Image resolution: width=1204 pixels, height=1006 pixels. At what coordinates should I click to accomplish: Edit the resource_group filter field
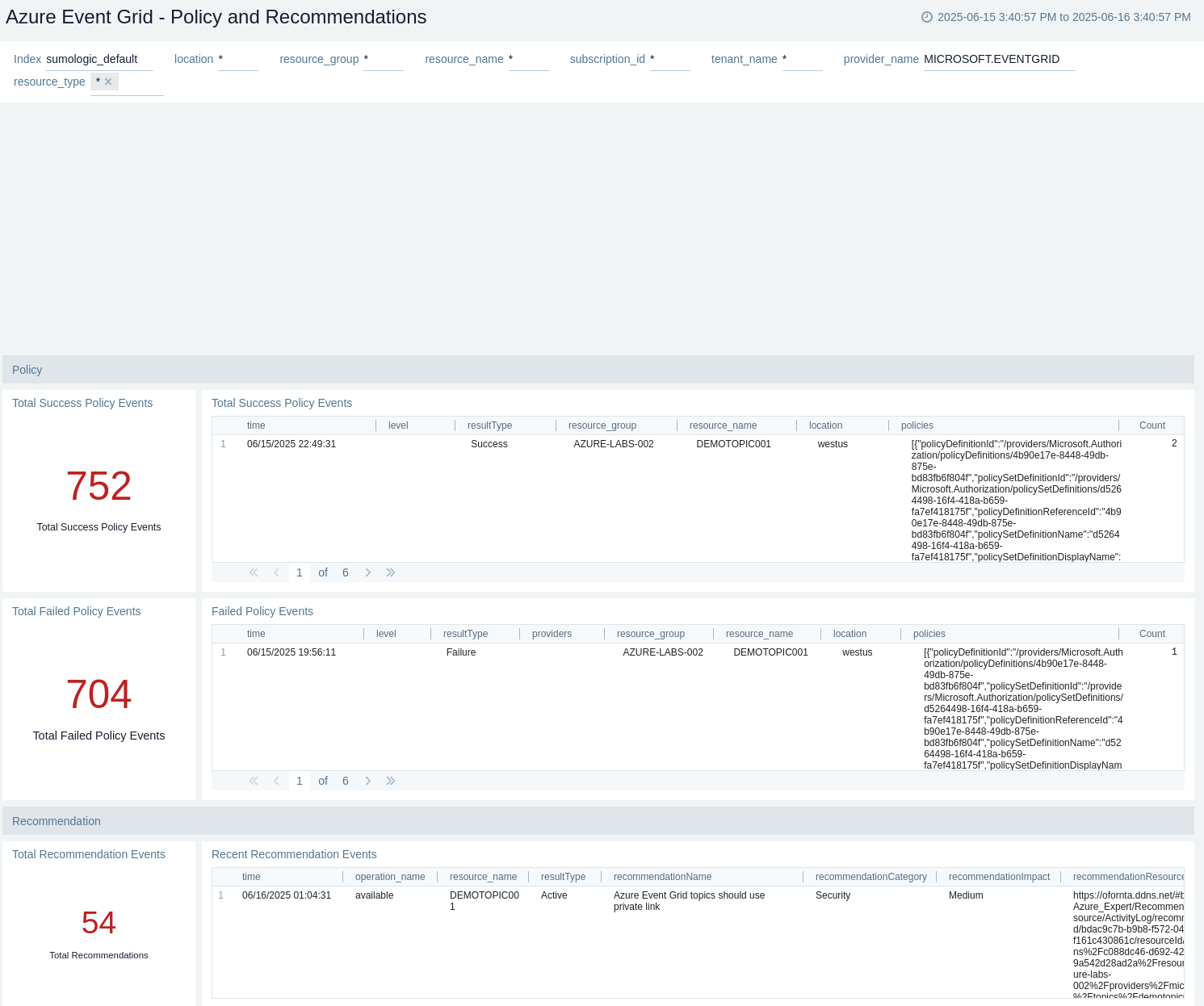384,60
